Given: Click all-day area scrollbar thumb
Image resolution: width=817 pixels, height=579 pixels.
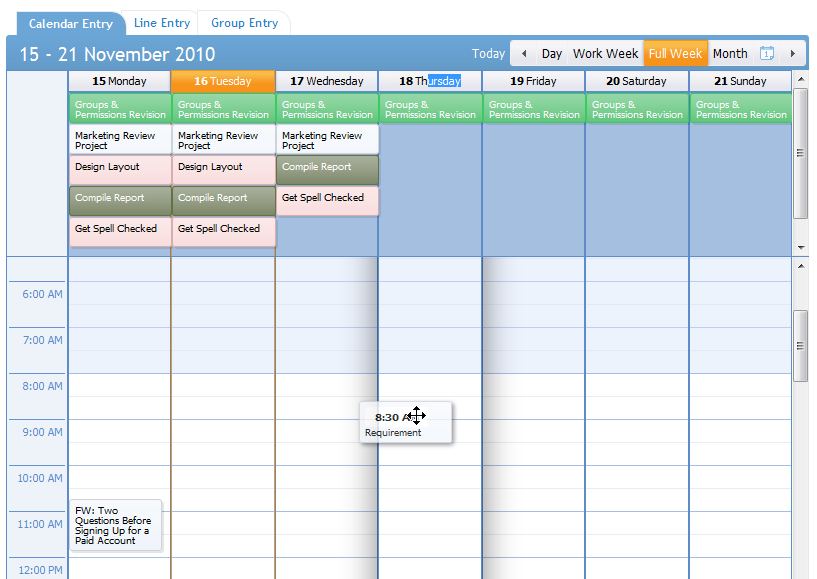Looking at the screenshot, I should 800,153.
